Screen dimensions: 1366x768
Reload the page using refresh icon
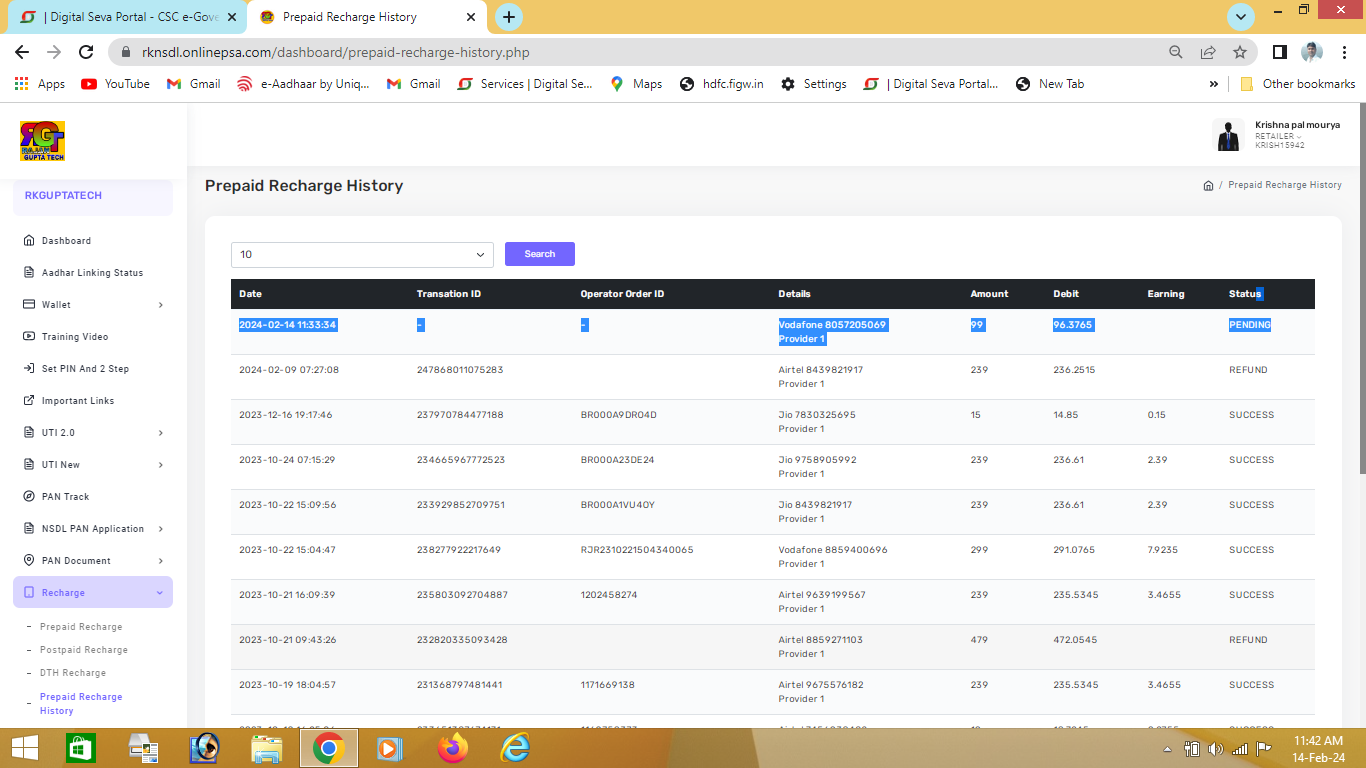point(86,52)
